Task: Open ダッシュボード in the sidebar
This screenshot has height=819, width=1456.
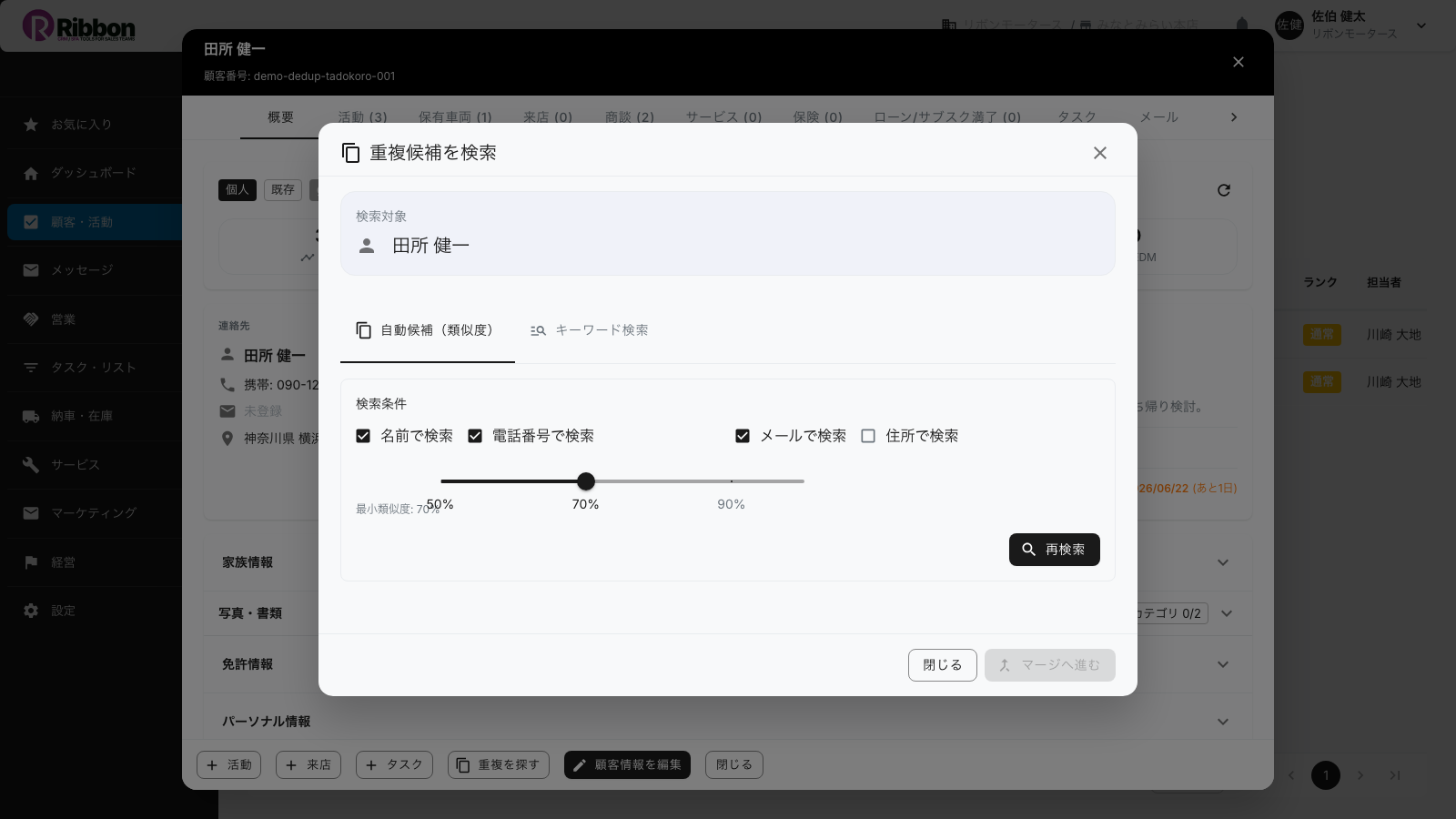Action: tap(95, 173)
